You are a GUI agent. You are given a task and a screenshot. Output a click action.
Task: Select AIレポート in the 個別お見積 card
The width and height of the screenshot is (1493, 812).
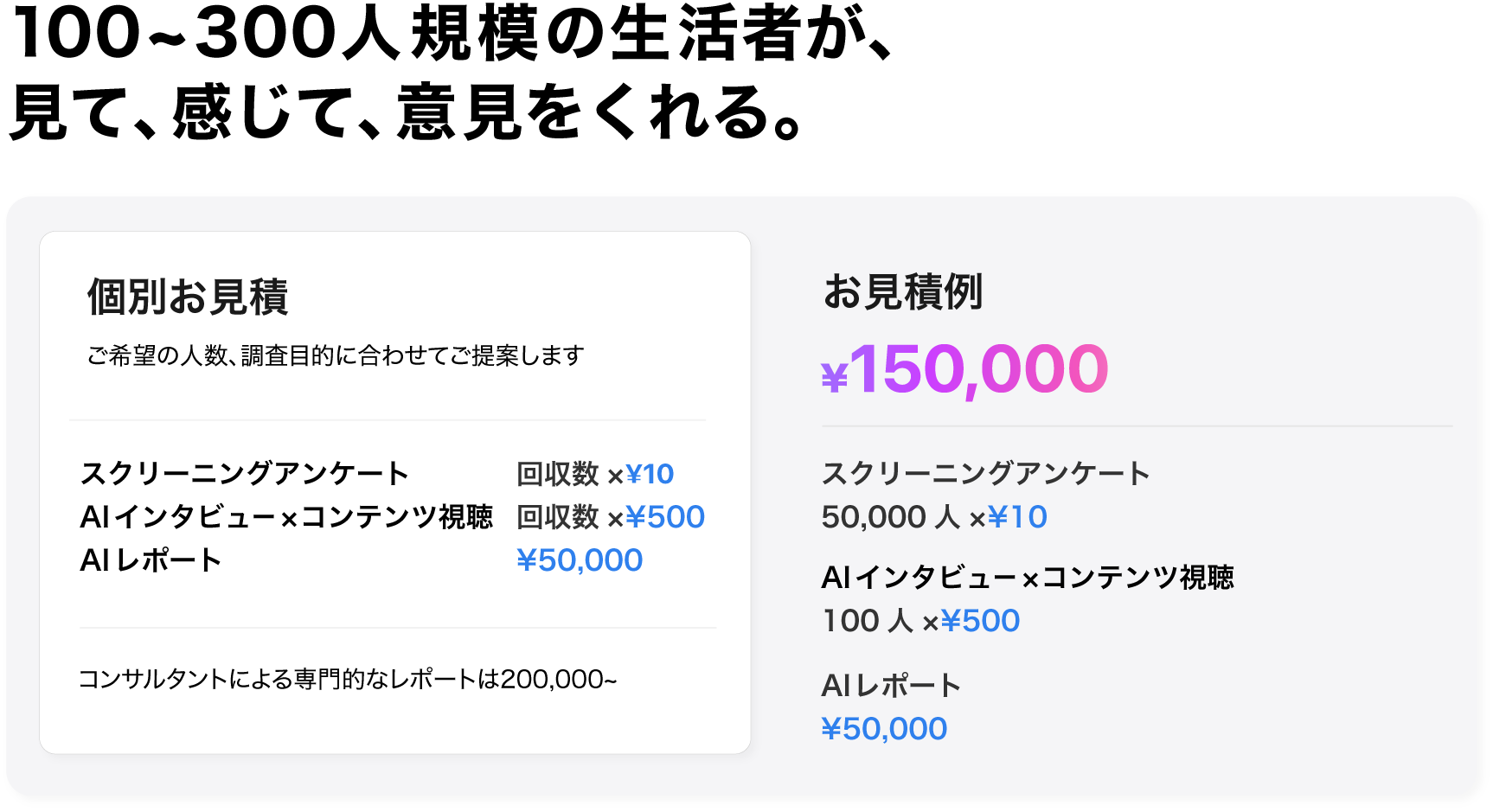pyautogui.click(x=151, y=560)
